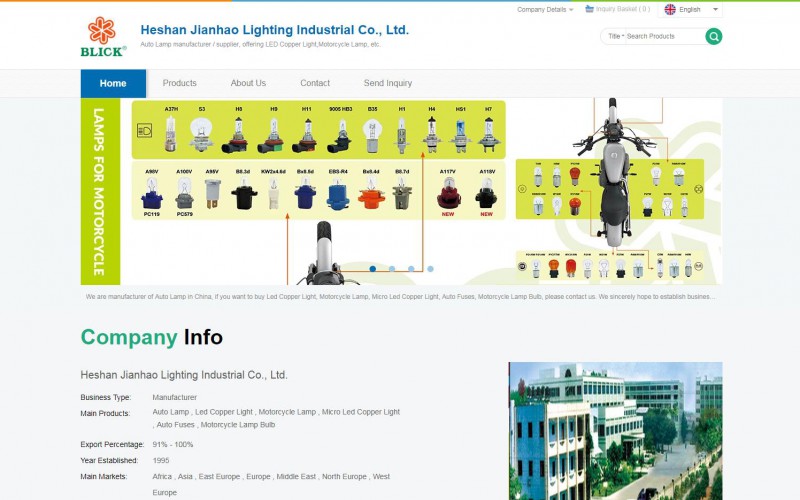The height and width of the screenshot is (500, 800).
Task: Select the fourth carousel slide dot
Action: 430,268
